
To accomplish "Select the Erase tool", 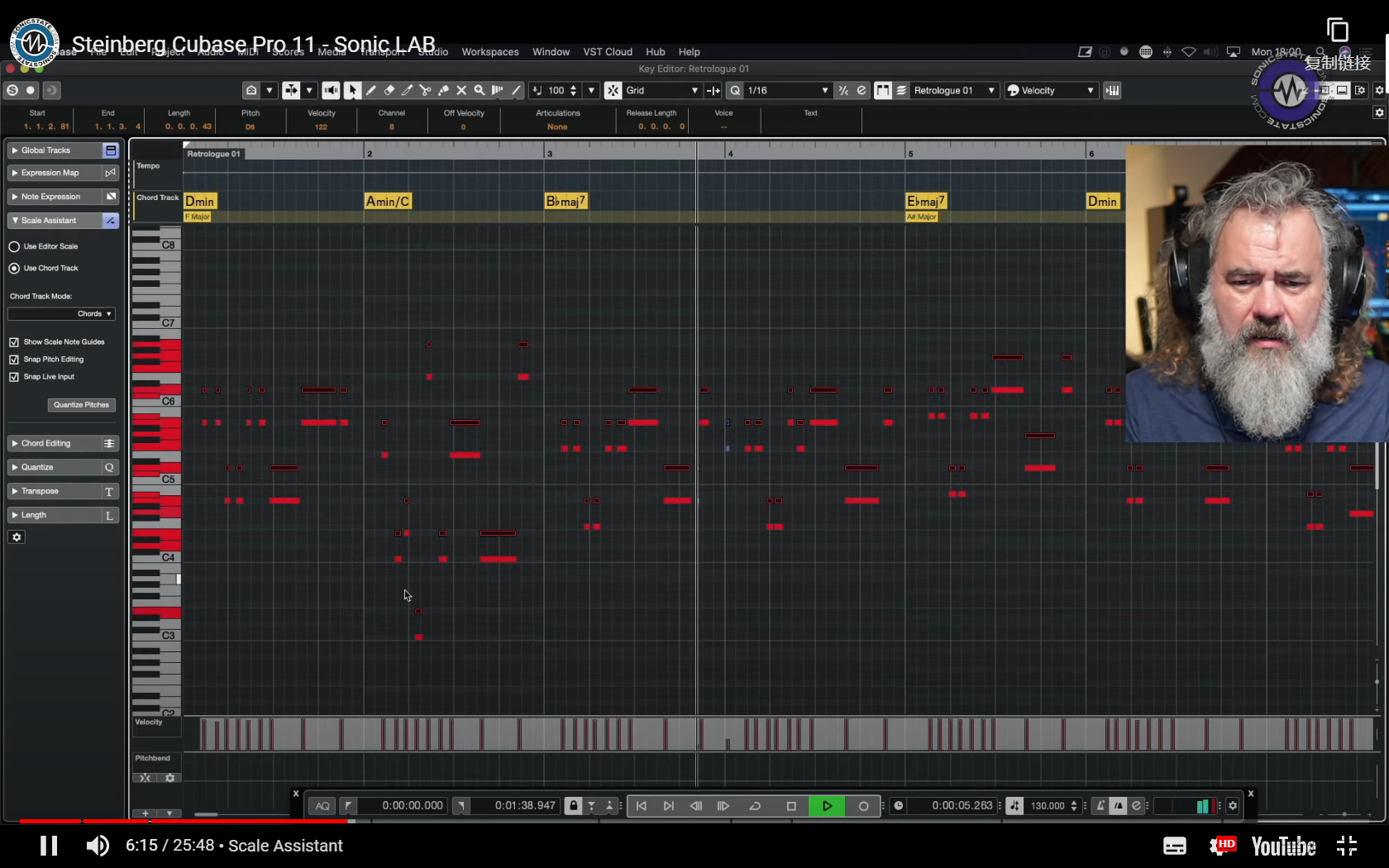I will (x=389, y=90).
